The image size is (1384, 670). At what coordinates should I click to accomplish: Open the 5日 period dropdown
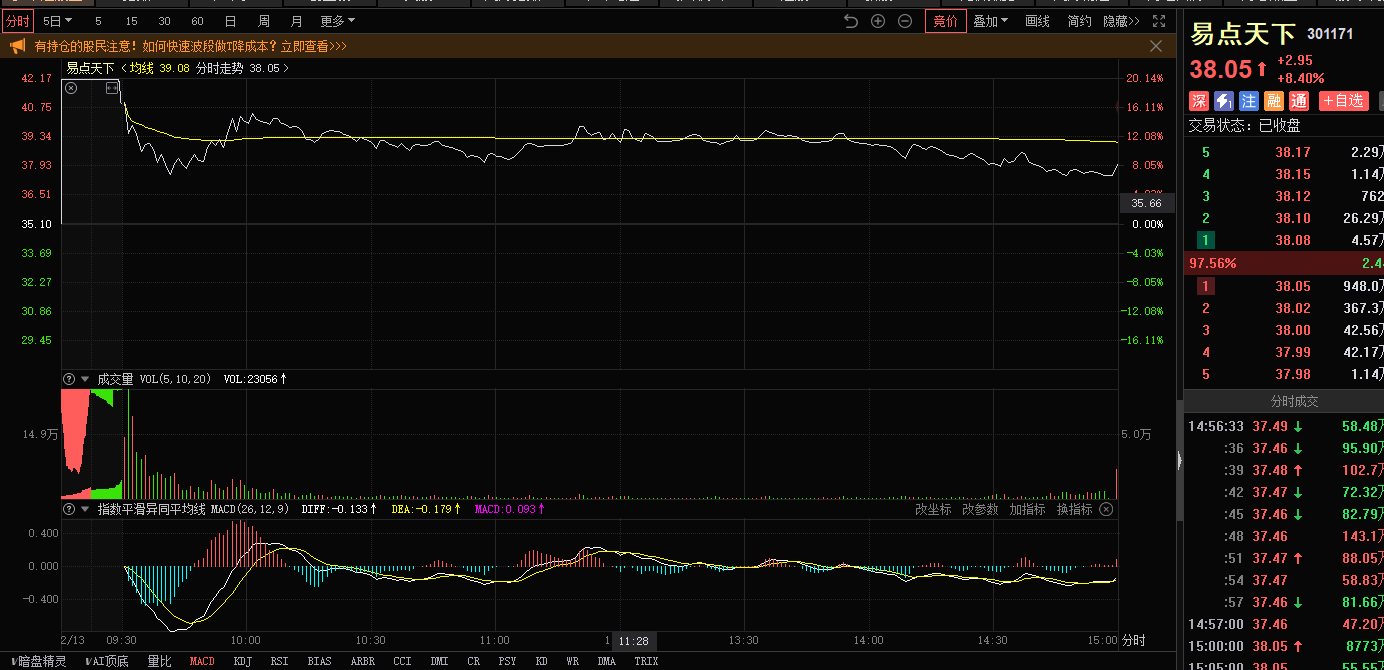pyautogui.click(x=58, y=21)
